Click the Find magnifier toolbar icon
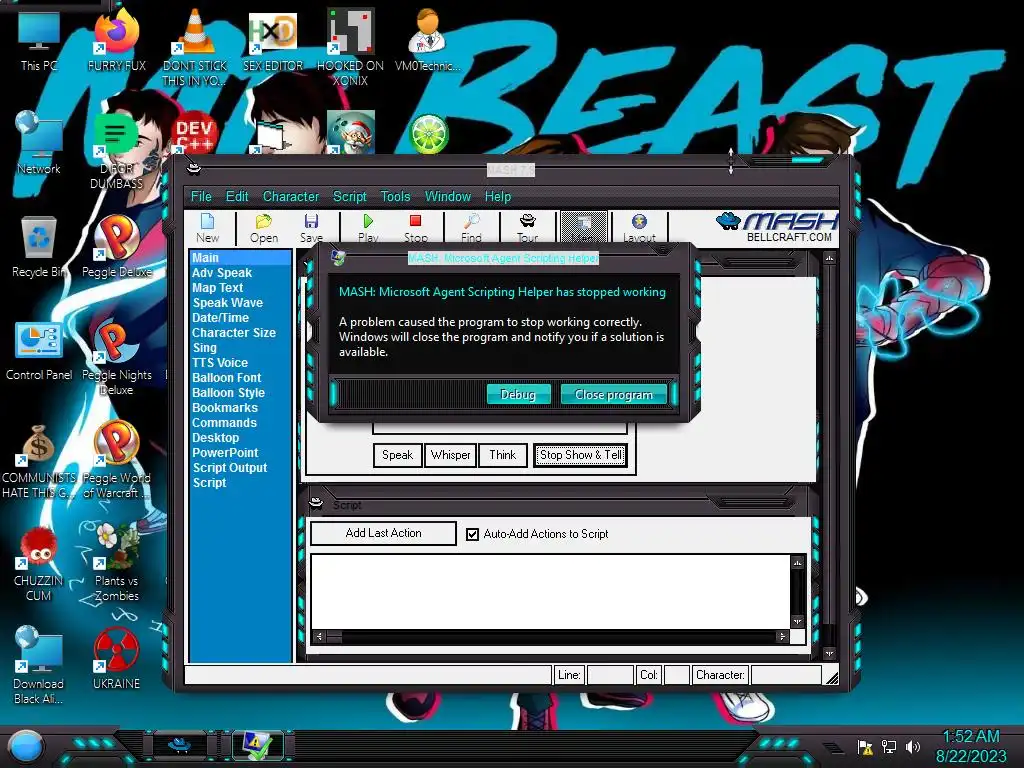The height and width of the screenshot is (768, 1024). [x=471, y=221]
